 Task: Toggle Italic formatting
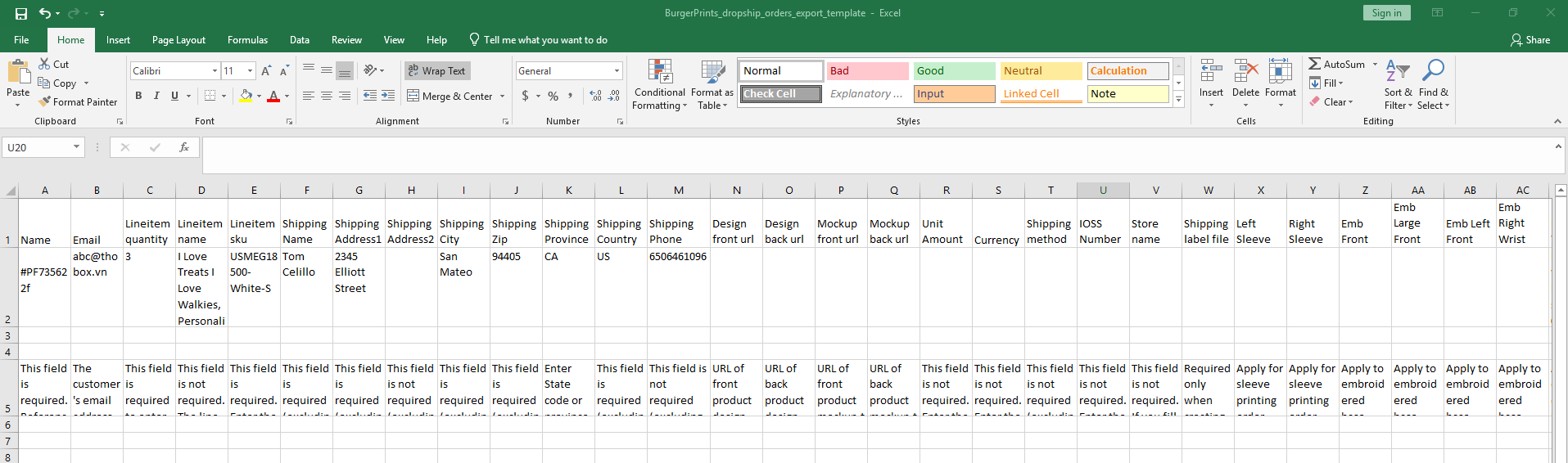point(156,96)
